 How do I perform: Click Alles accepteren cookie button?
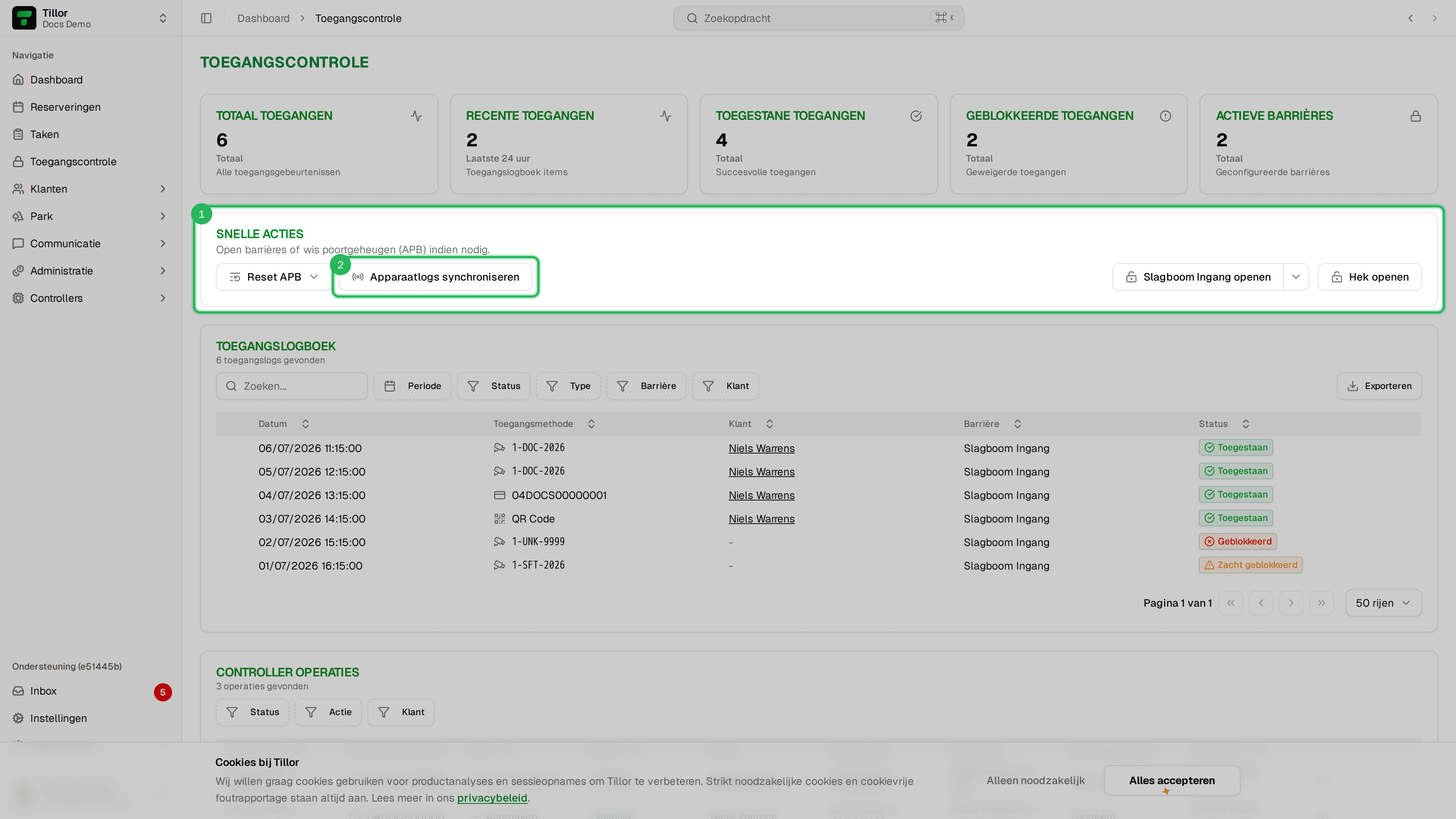[x=1172, y=781]
